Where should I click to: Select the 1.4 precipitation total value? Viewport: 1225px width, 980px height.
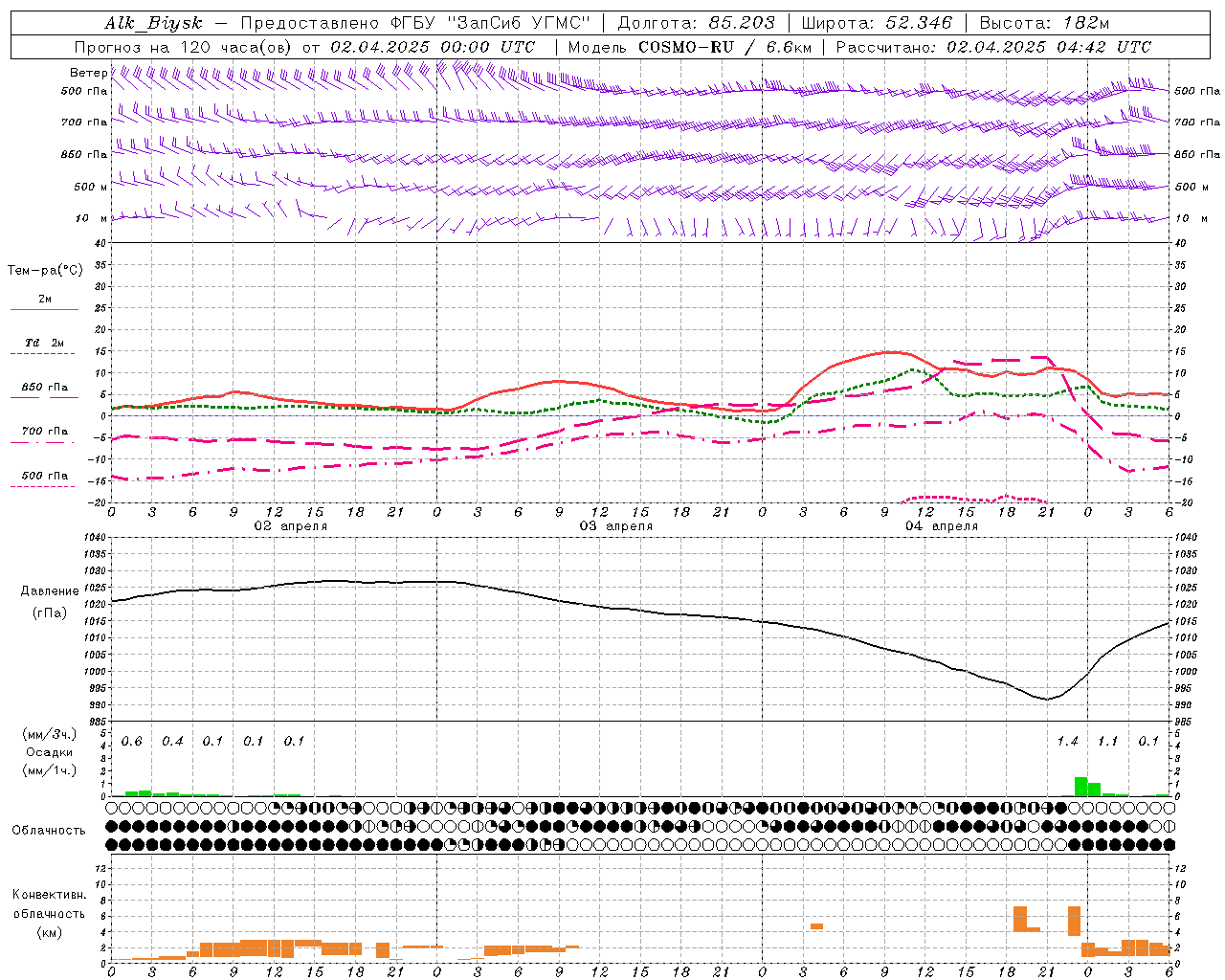click(1067, 742)
